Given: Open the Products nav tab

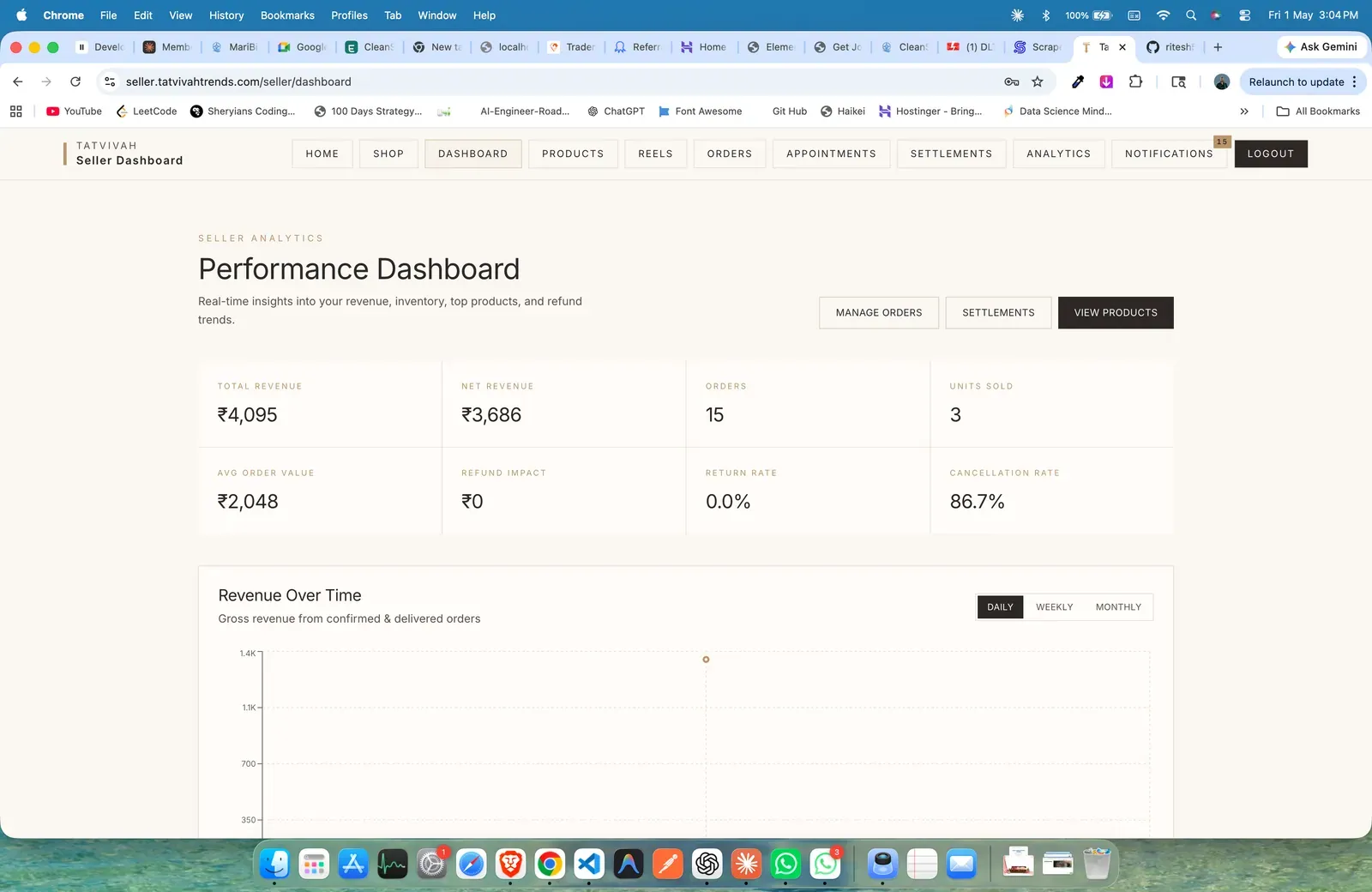Looking at the screenshot, I should point(573,154).
